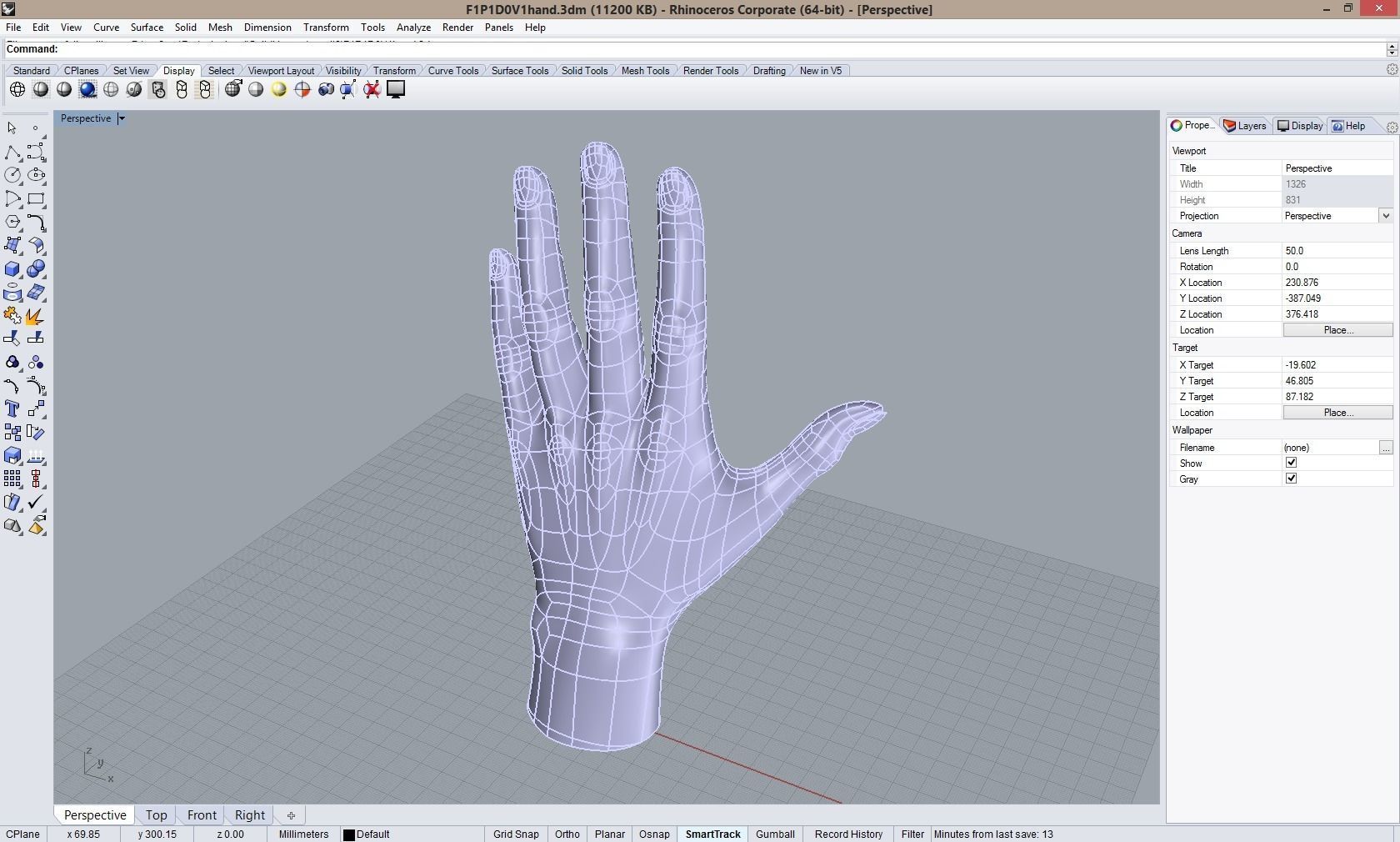Open the Projection dropdown arrow
Image resolution: width=1400 pixels, height=842 pixels.
(x=1386, y=216)
